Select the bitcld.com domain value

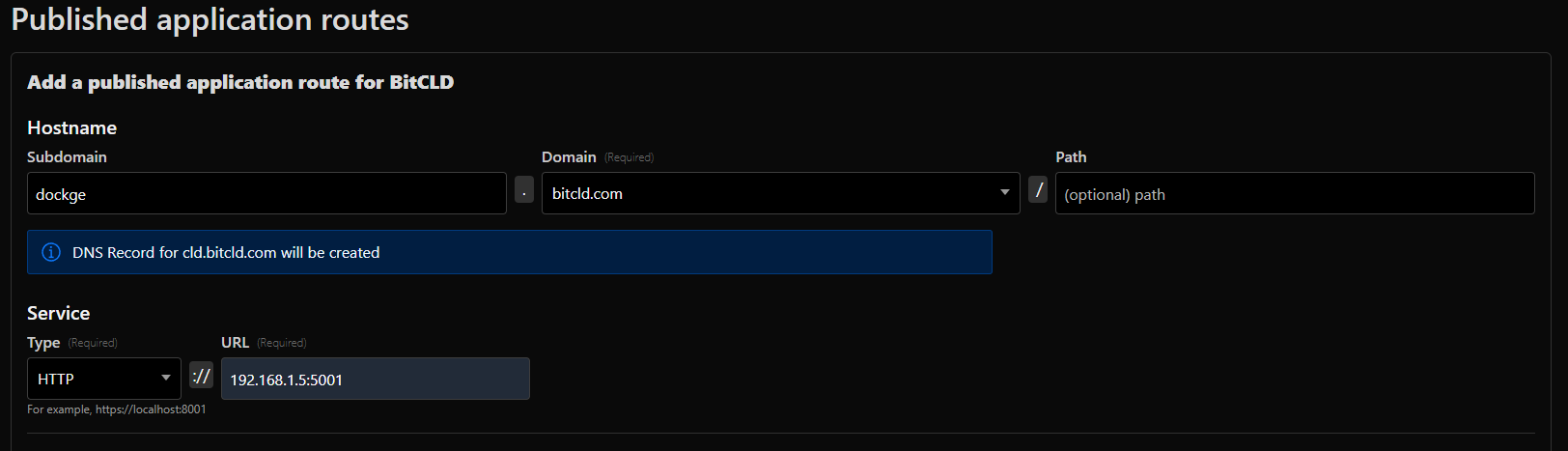(587, 193)
